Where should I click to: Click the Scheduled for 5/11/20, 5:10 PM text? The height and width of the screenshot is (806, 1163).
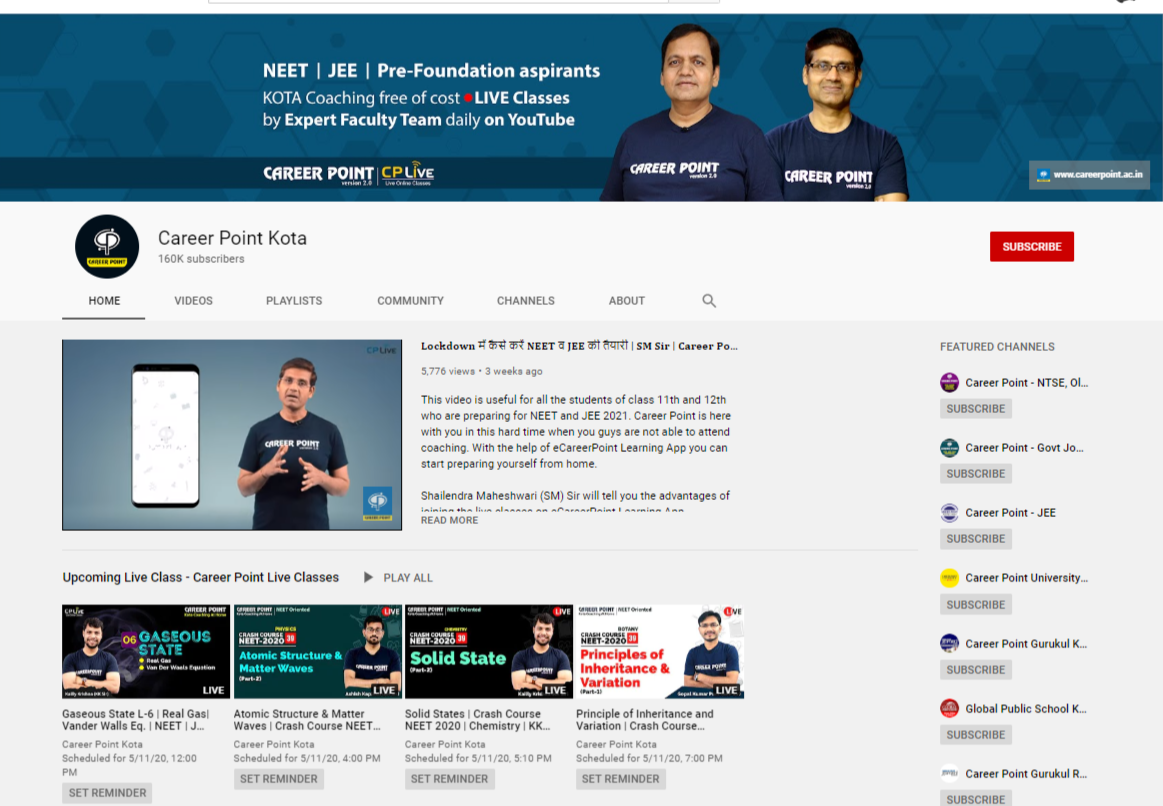pyautogui.click(x=478, y=758)
